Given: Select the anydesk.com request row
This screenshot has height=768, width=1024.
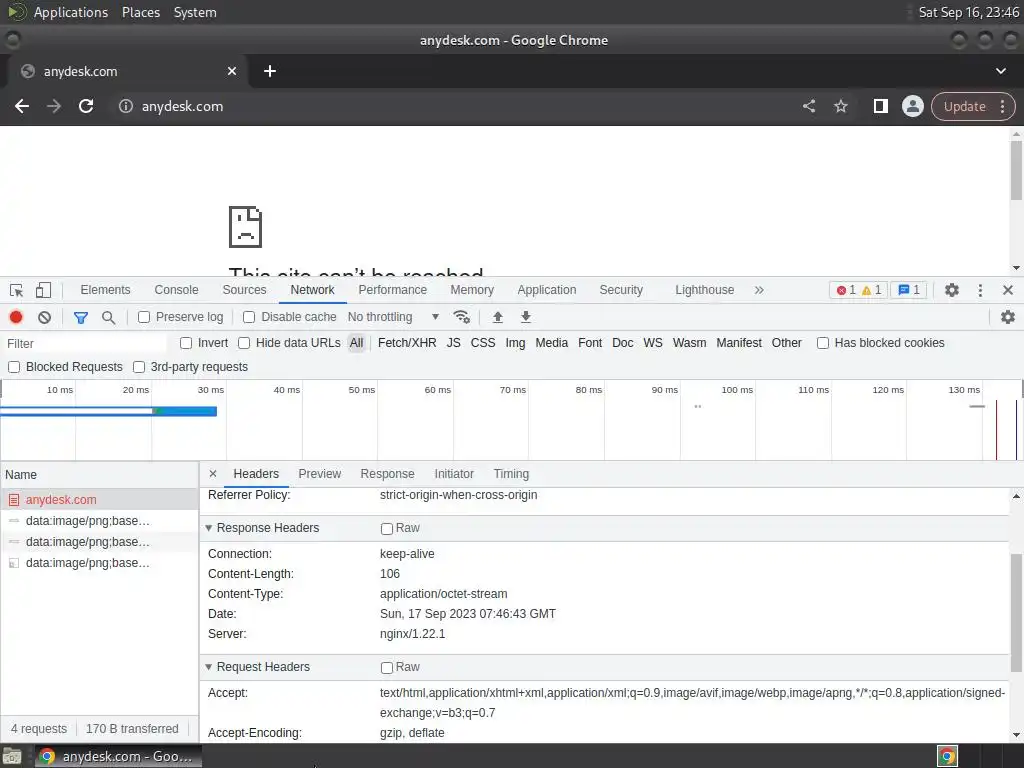Looking at the screenshot, I should 99,500.
